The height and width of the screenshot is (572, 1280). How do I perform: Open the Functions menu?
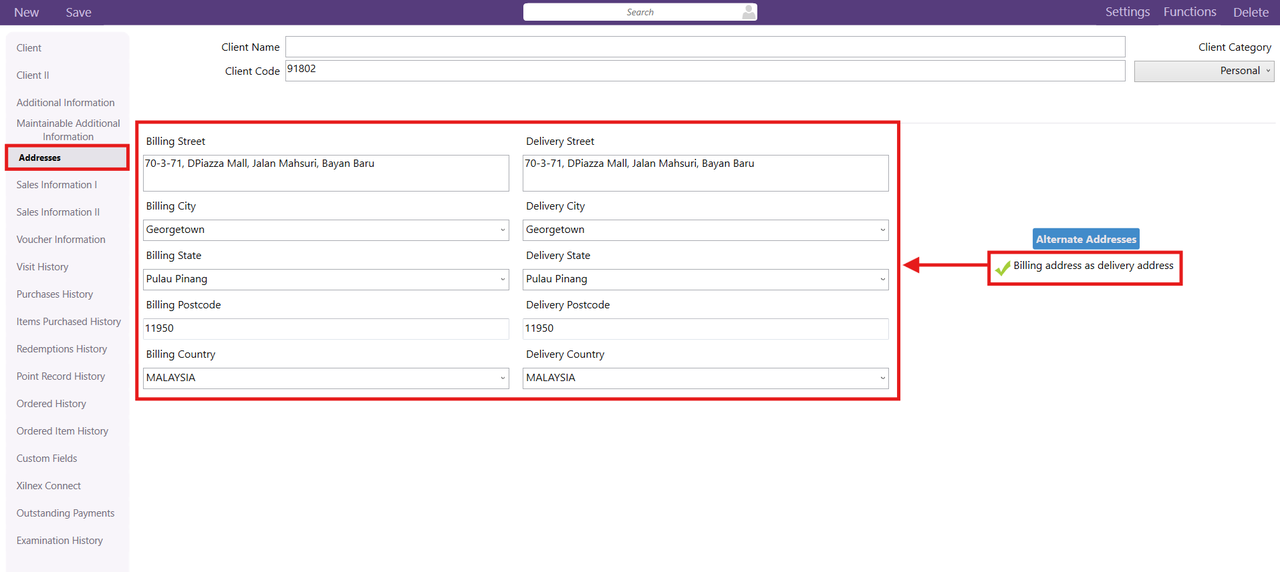1189,12
